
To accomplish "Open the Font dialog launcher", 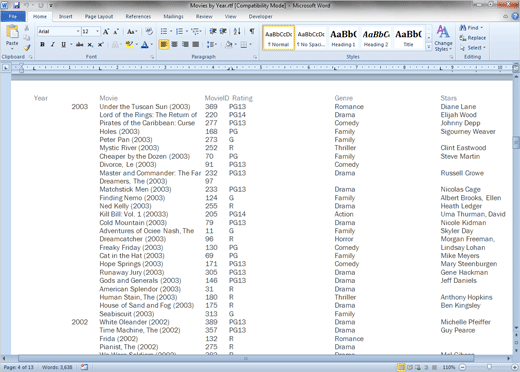I will 152,57.
